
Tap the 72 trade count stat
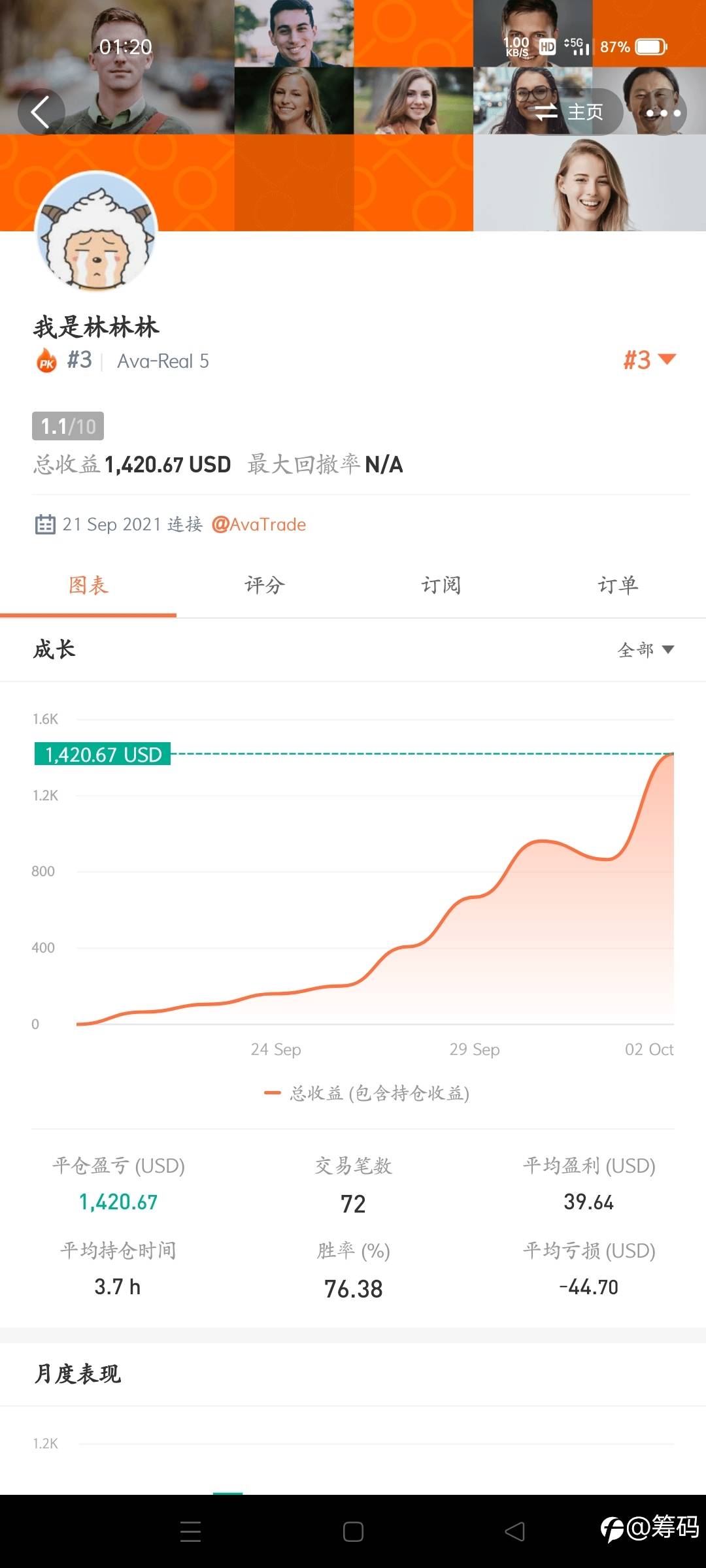coord(353,1203)
